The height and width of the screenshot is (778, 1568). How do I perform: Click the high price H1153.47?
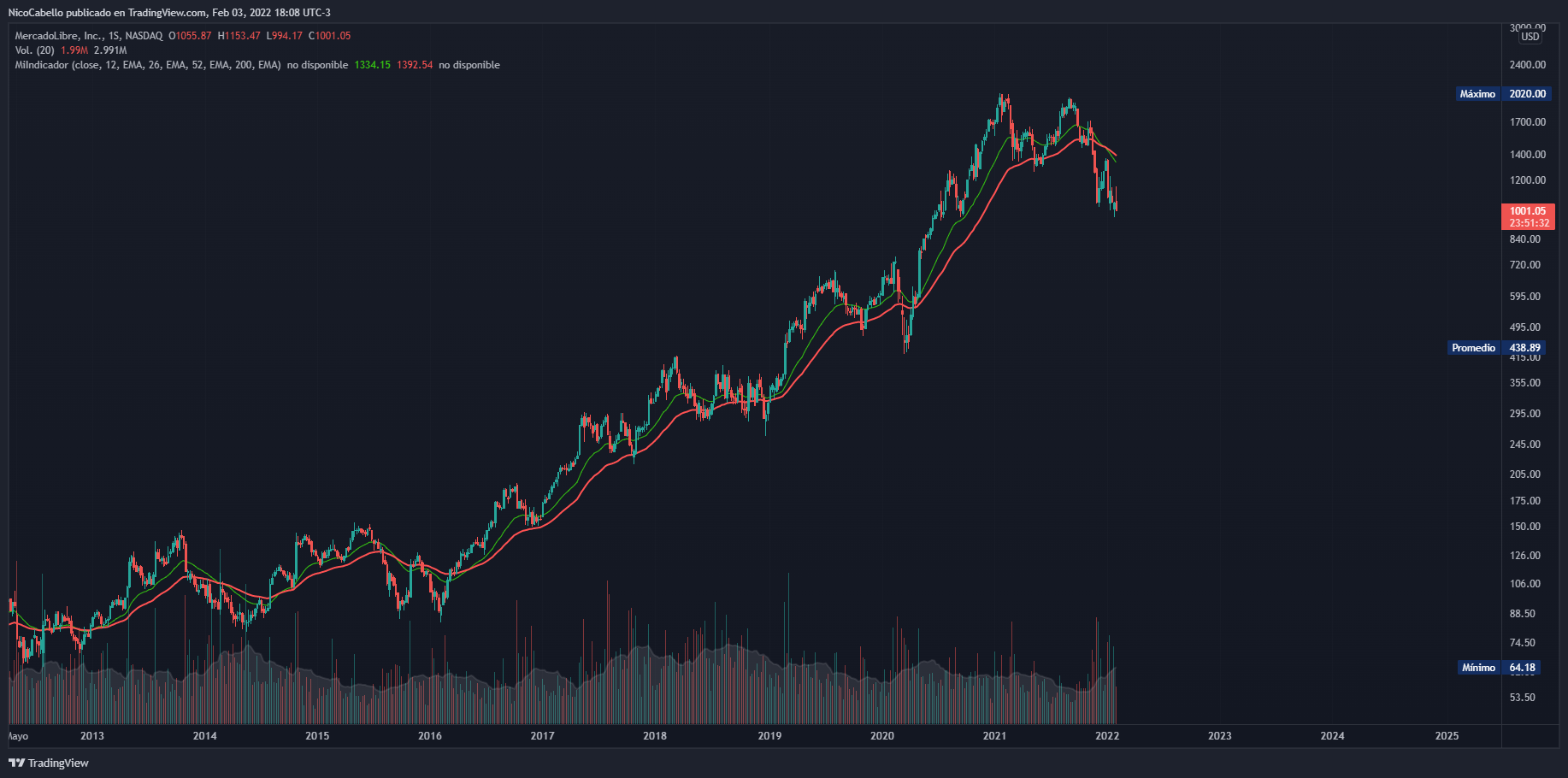click(x=239, y=36)
